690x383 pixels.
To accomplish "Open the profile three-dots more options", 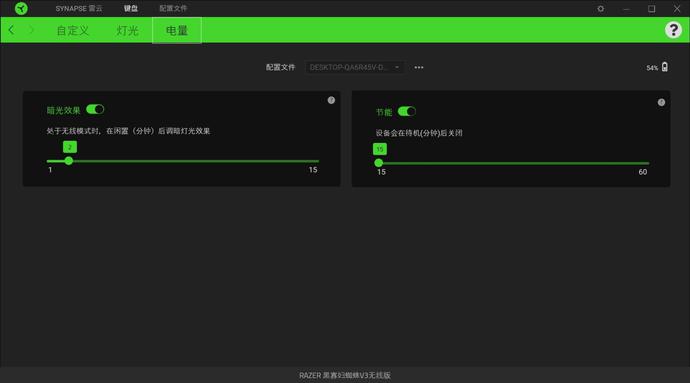I will [419, 67].
